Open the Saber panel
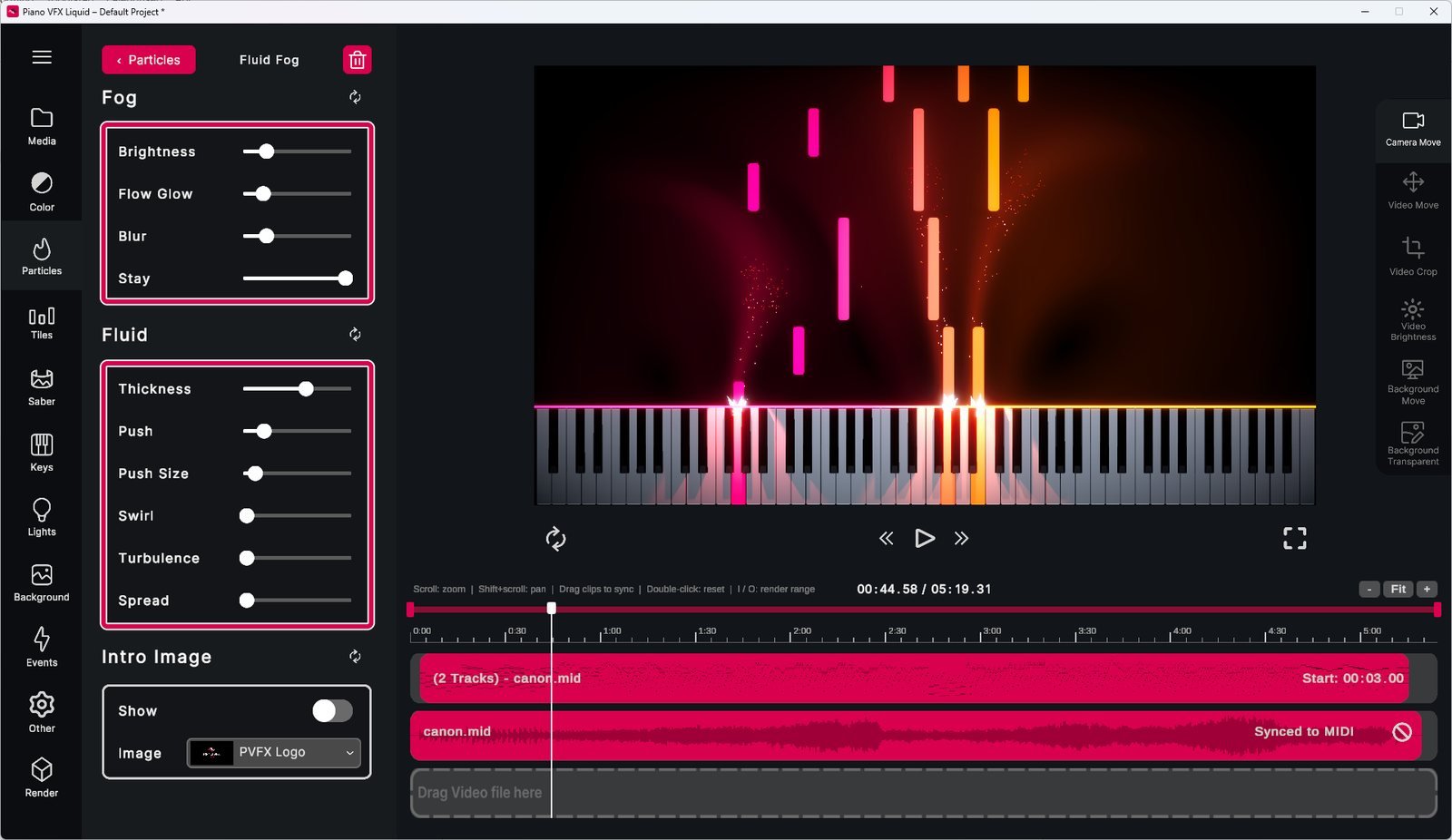 coord(42,387)
